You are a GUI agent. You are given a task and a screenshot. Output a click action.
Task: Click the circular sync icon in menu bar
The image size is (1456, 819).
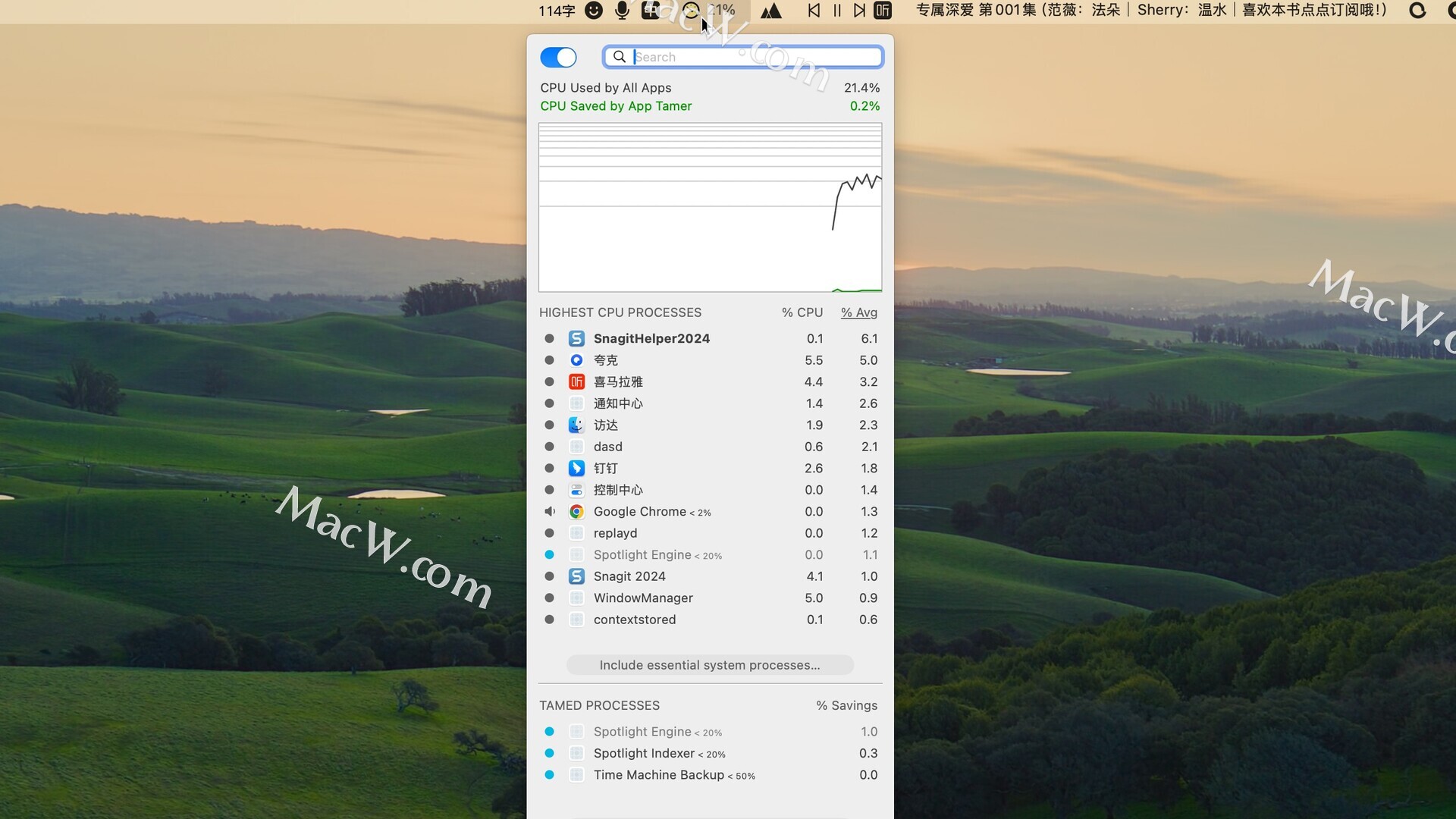click(x=1417, y=11)
